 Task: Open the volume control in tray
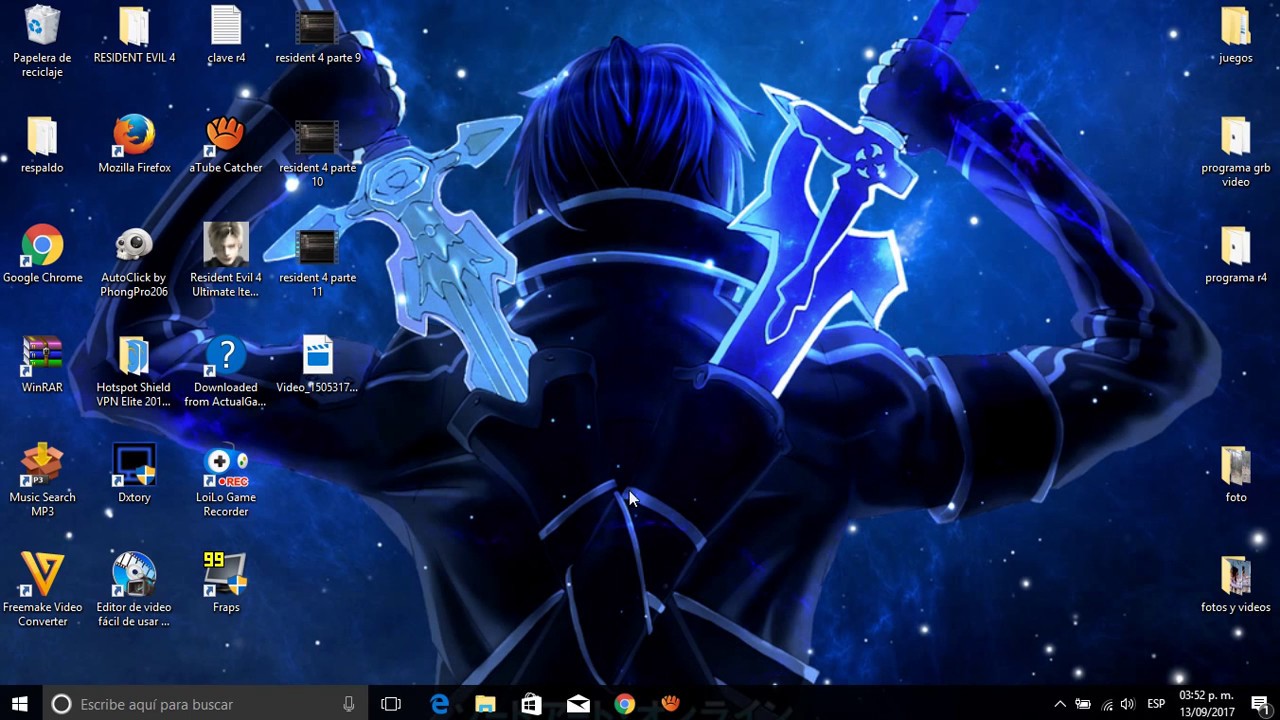pyautogui.click(x=1128, y=704)
